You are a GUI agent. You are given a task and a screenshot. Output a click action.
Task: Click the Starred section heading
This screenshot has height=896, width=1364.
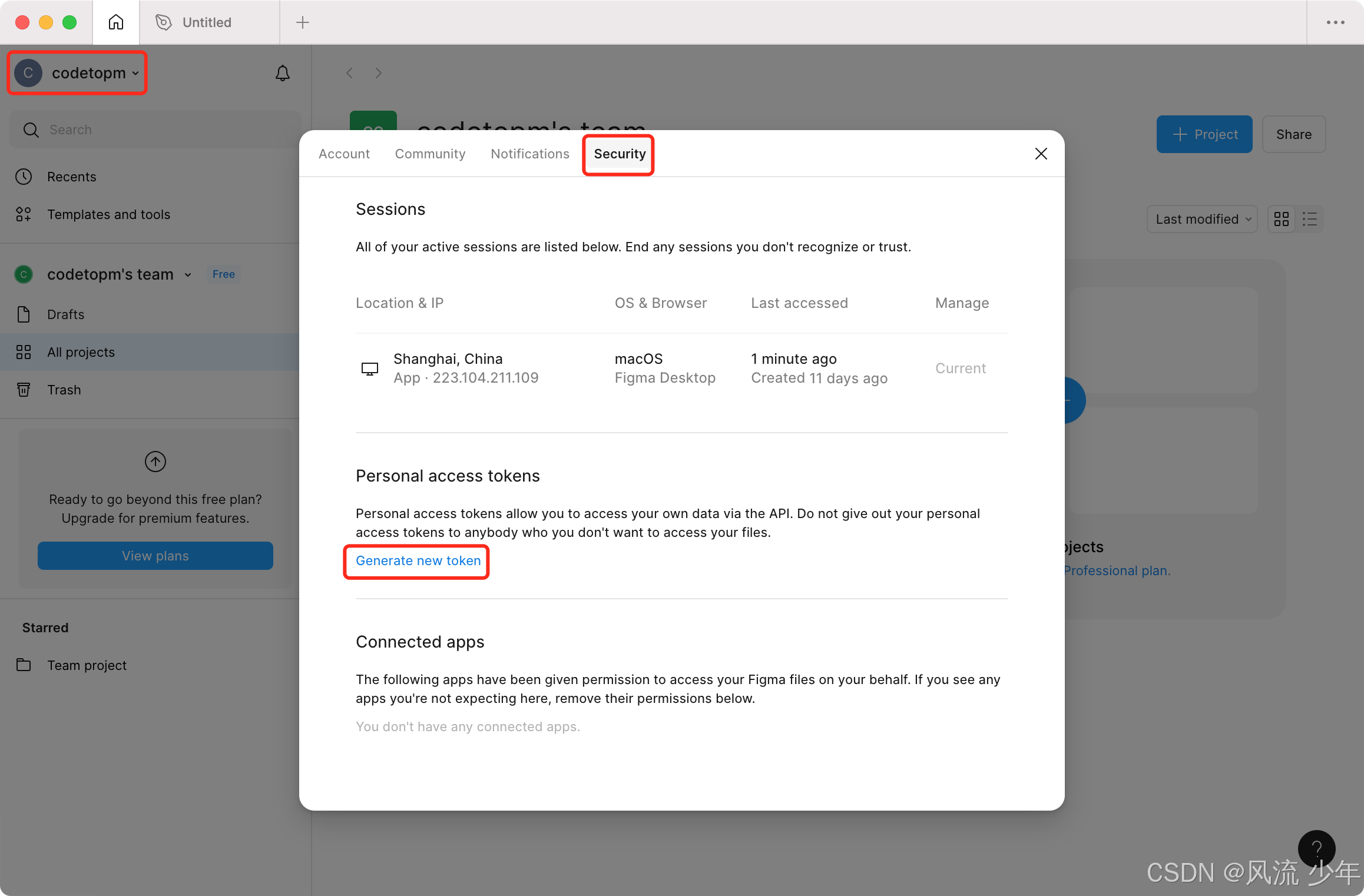click(45, 628)
